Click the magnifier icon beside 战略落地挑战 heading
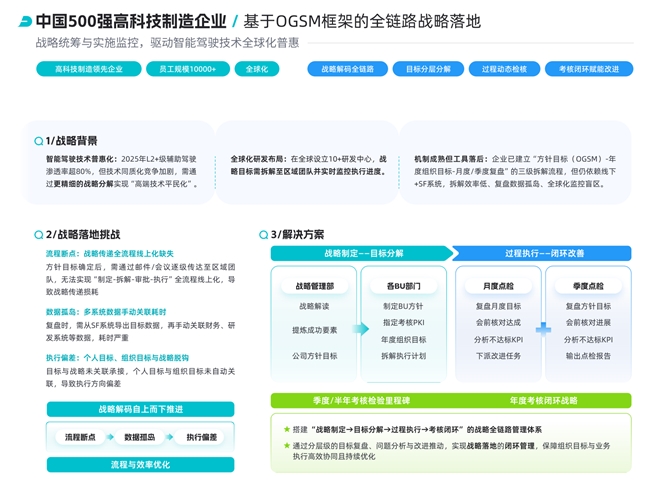650x492 pixels. pyautogui.click(x=38, y=234)
